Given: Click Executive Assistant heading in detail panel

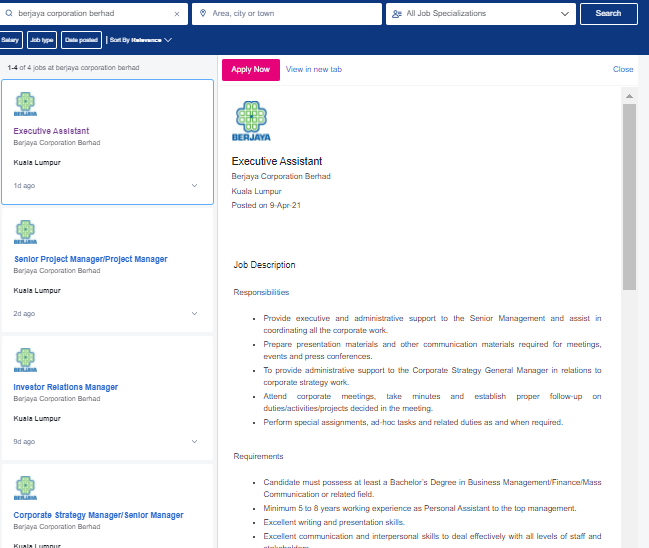Looking at the screenshot, I should click(276, 161).
